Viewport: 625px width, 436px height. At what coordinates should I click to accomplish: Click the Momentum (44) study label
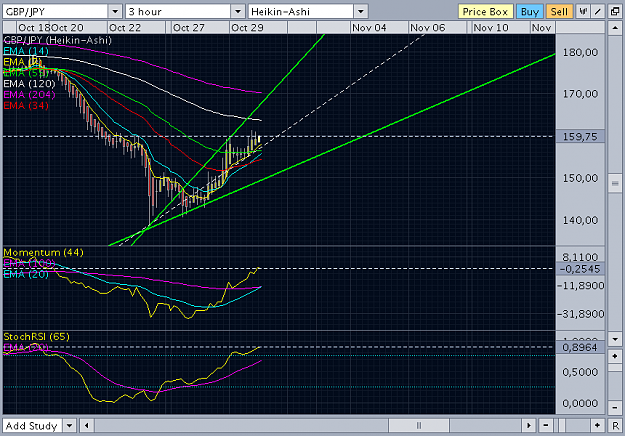click(x=43, y=252)
